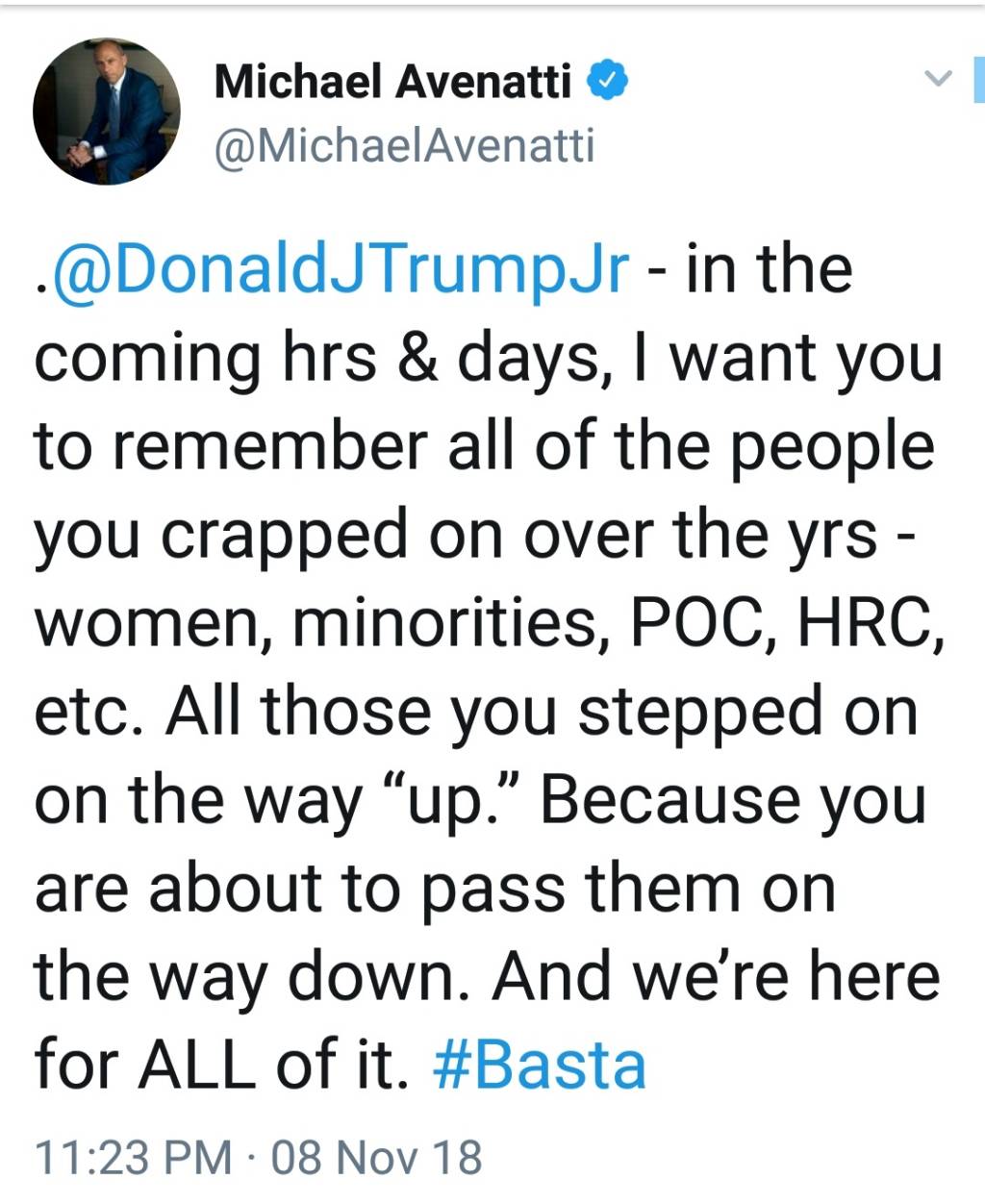Open the Michael Avenatti display name
985x1204 pixels.
point(393,81)
